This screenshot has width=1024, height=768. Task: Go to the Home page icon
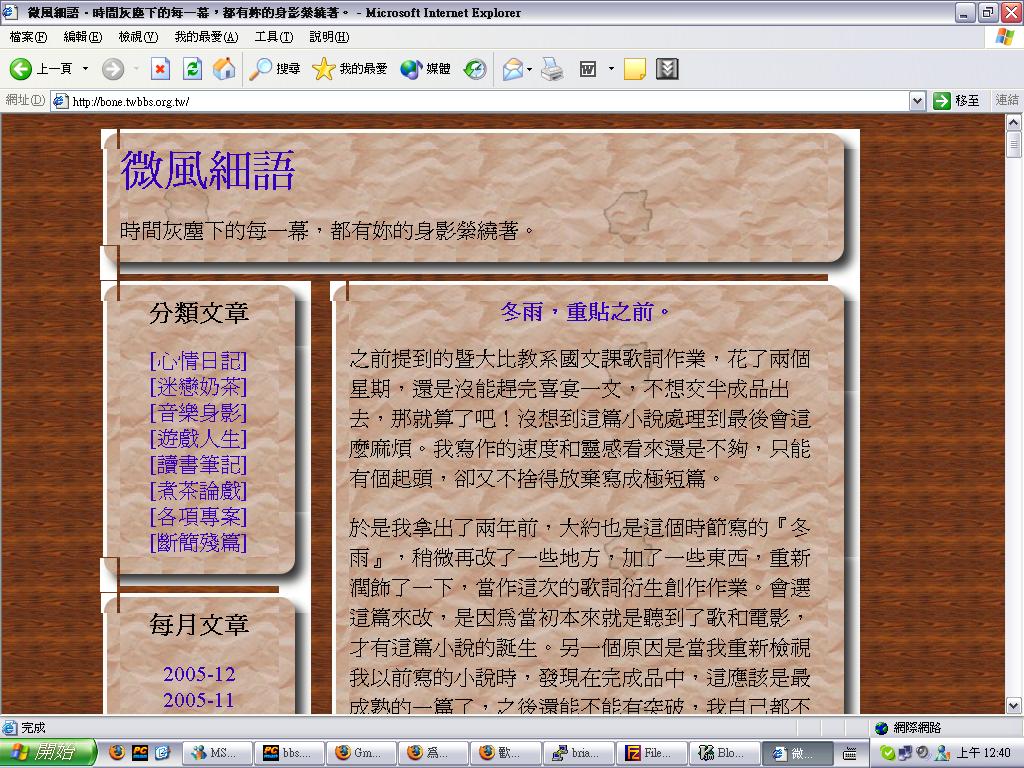point(224,69)
